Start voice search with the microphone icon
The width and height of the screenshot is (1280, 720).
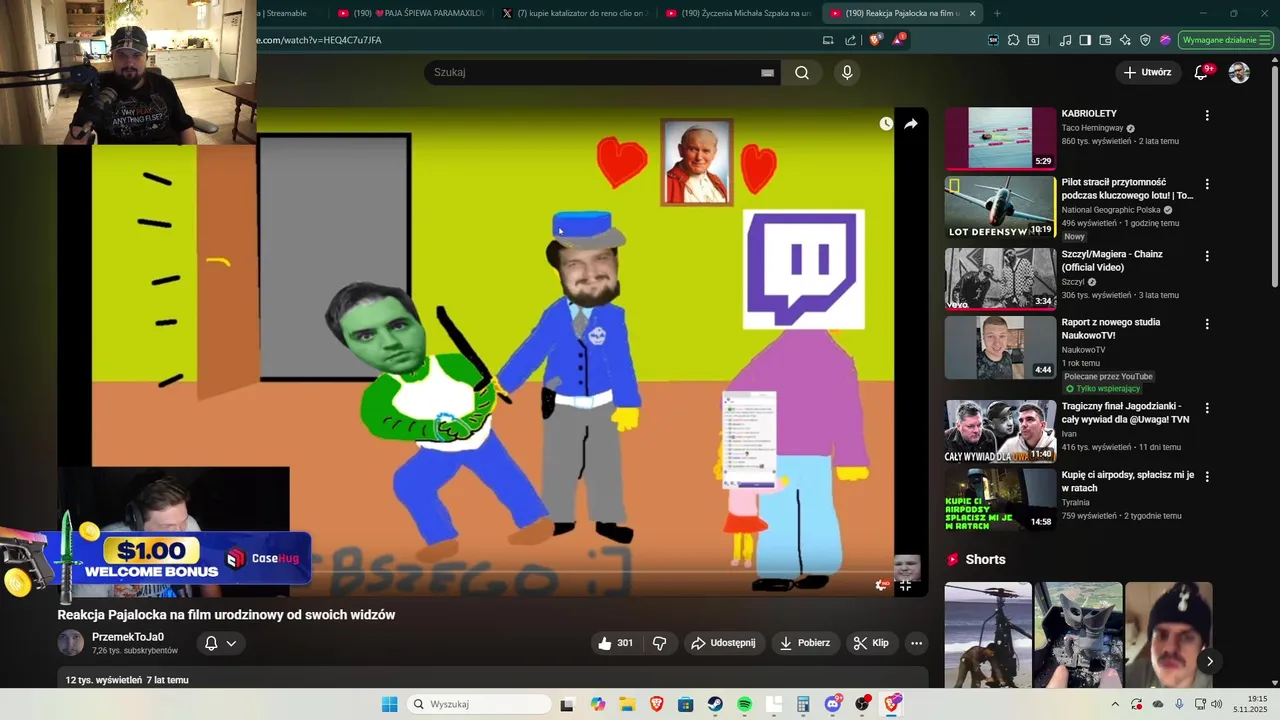click(847, 72)
